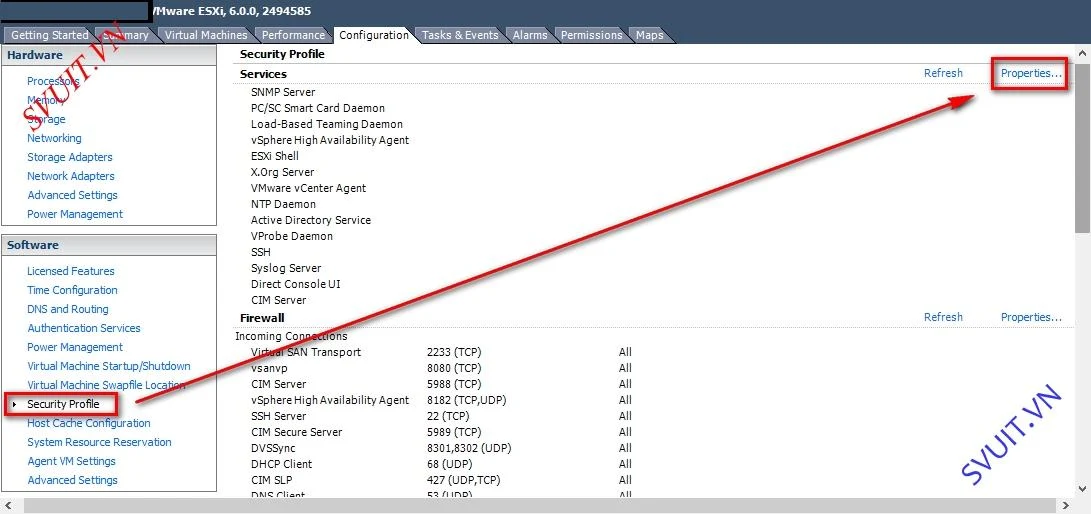Click CIM Server in Services list
Screen dimensions: 1091x514
[x=278, y=300]
